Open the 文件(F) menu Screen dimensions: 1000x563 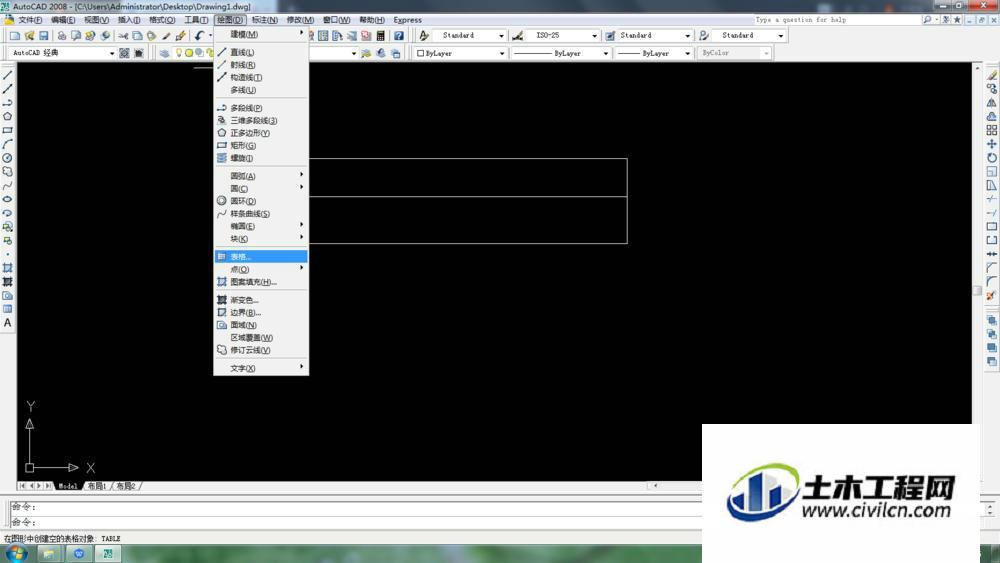[30, 20]
